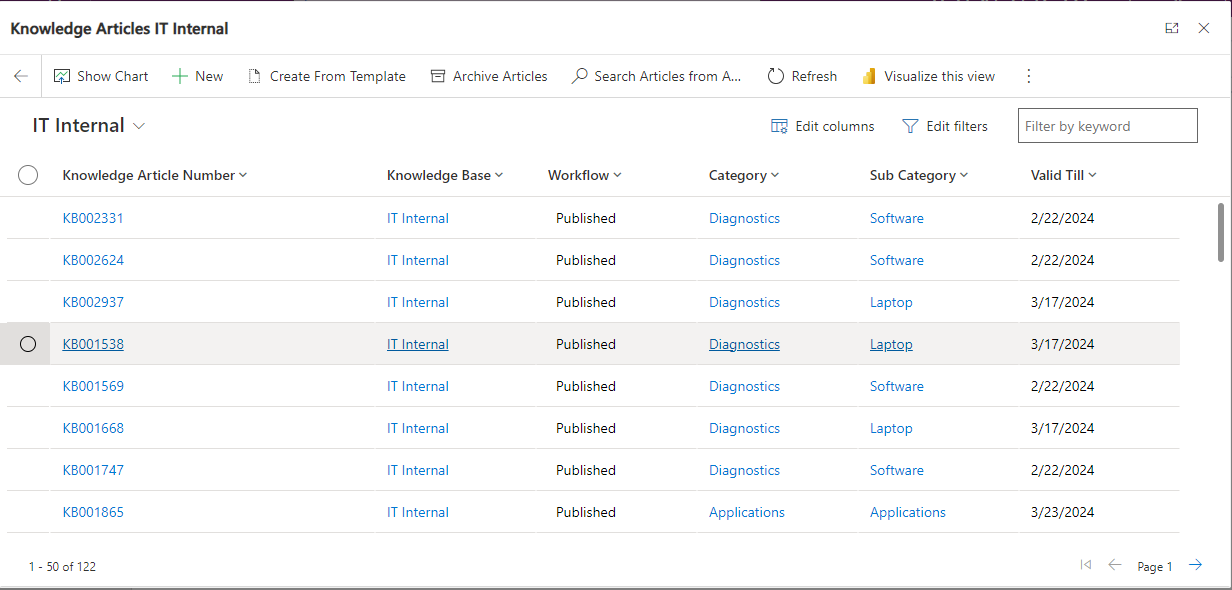Refresh the article list
Screen dimensions: 1232x590
(x=802, y=76)
